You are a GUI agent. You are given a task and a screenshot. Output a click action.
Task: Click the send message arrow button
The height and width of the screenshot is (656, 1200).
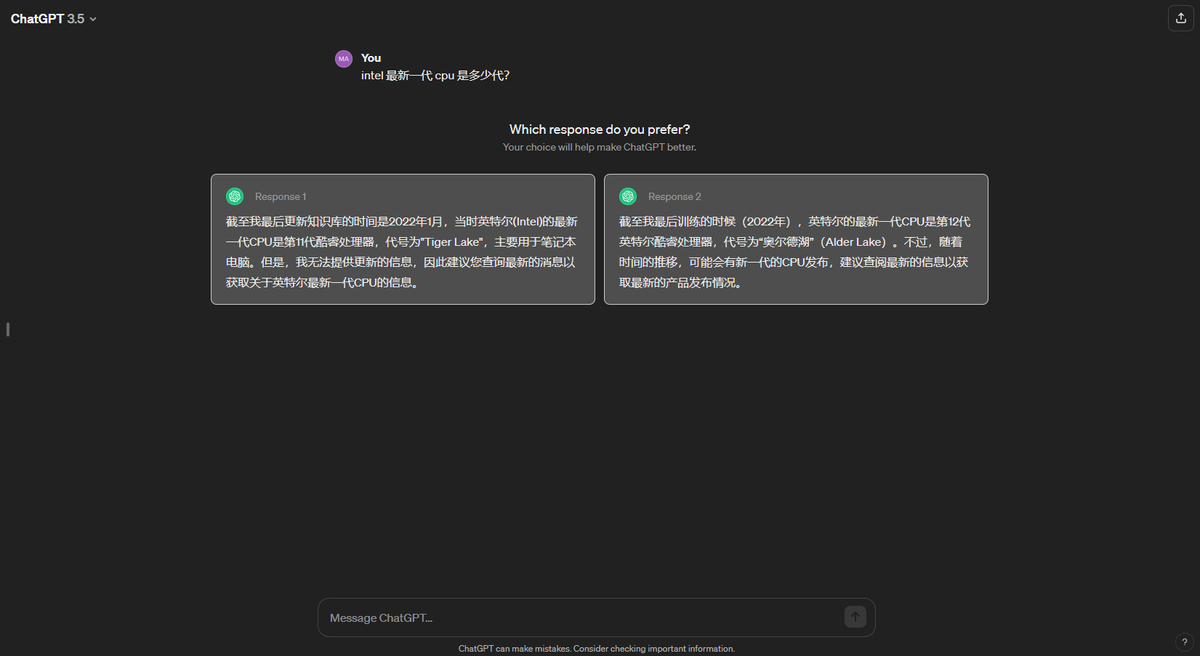(855, 617)
